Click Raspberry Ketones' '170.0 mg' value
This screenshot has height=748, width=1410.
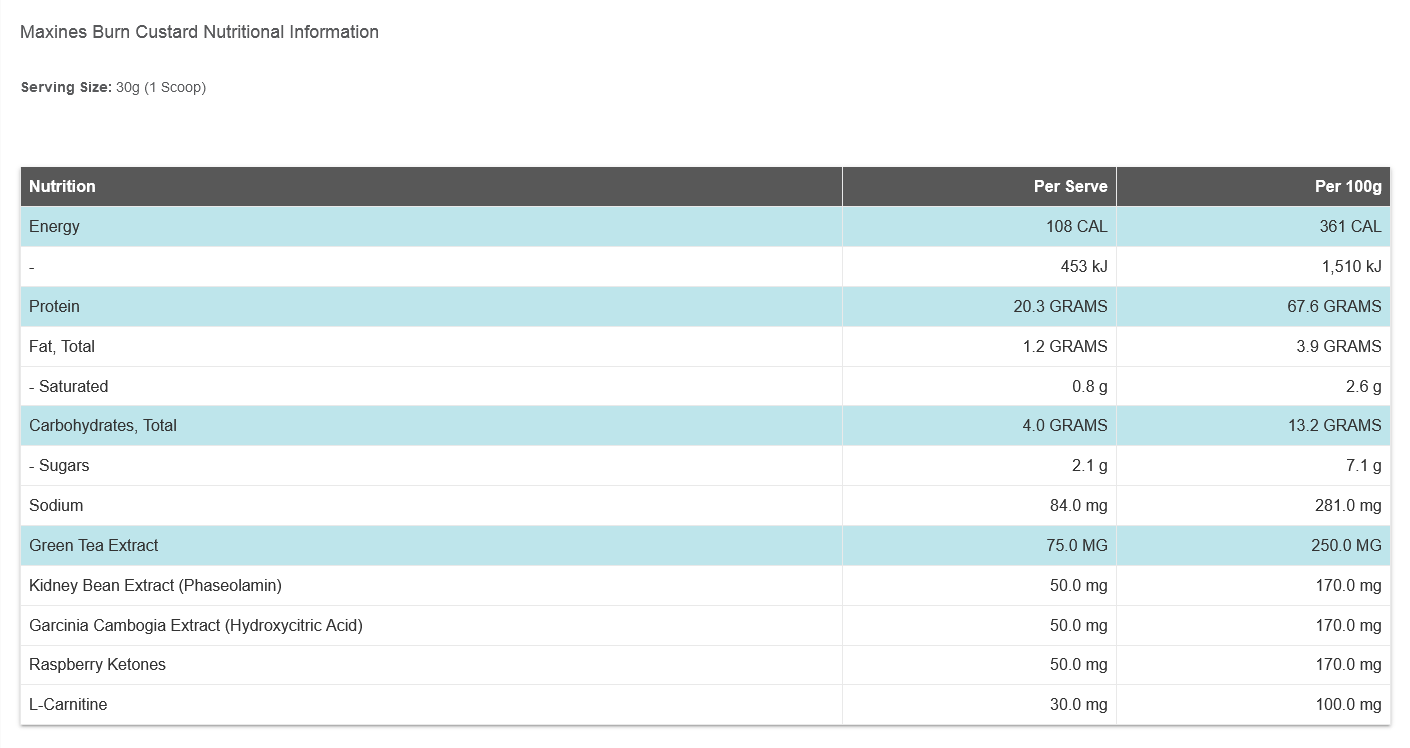tap(1348, 664)
